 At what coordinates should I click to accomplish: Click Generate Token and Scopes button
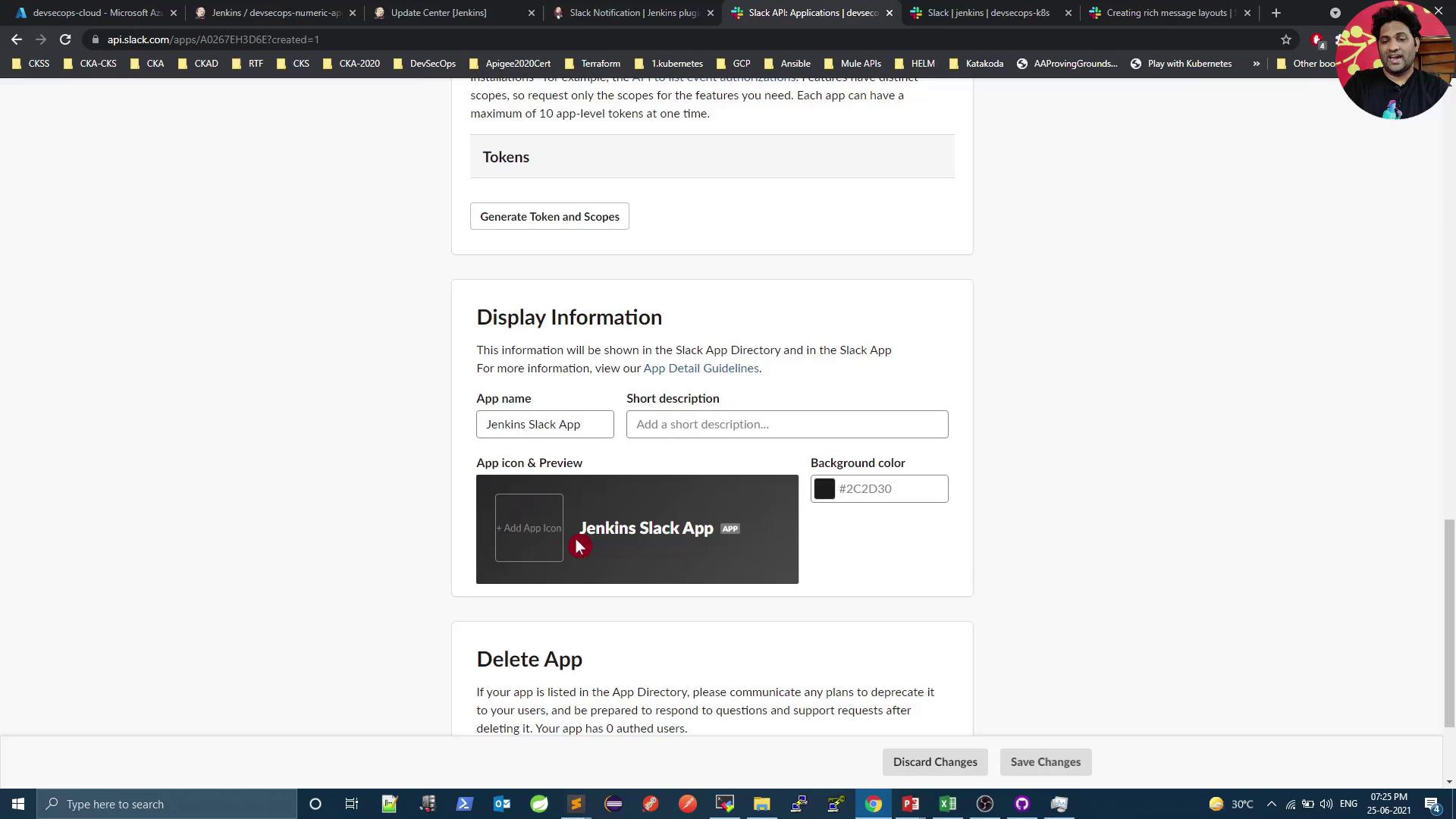click(550, 217)
